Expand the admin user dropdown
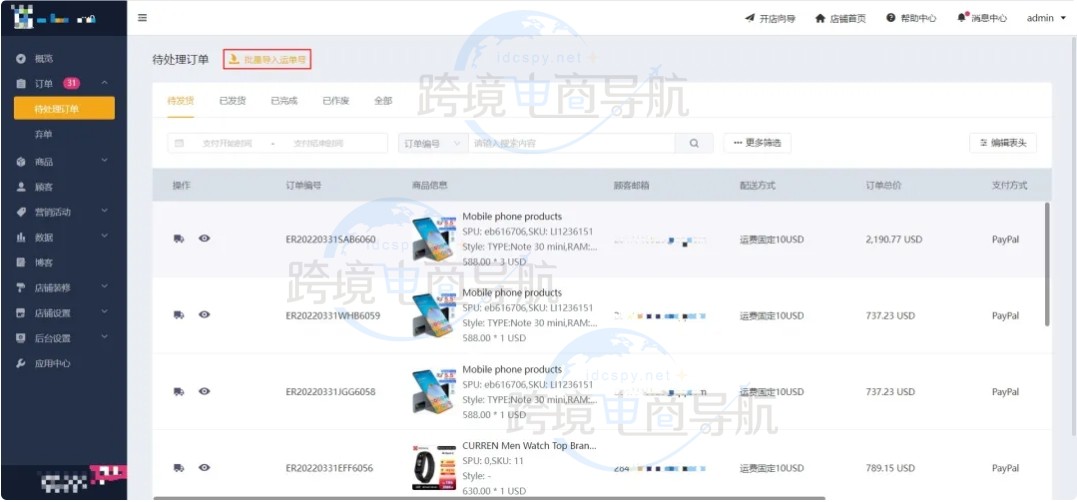Image resolution: width=1077 pixels, height=502 pixels. (1046, 19)
